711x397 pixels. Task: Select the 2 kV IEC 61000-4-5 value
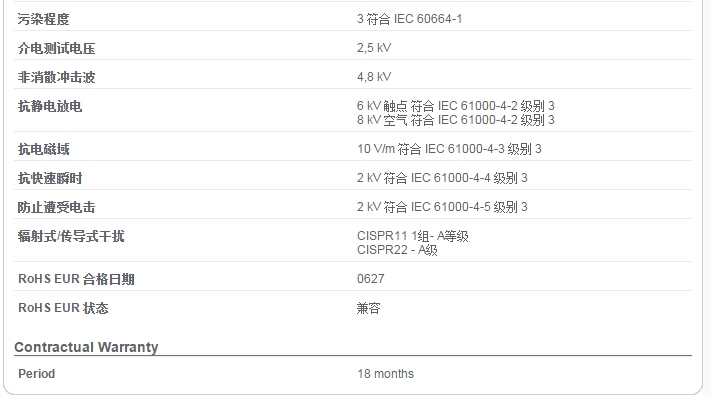coord(442,207)
